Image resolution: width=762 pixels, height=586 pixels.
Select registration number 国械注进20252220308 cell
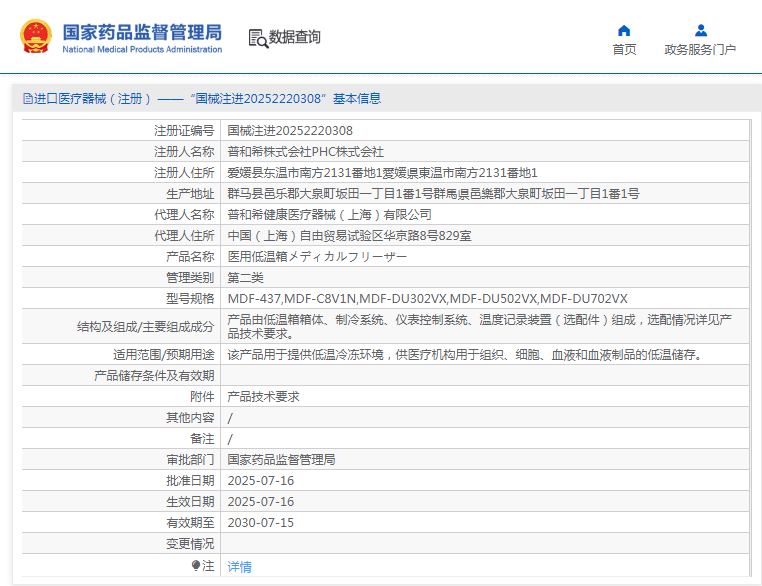(290, 131)
